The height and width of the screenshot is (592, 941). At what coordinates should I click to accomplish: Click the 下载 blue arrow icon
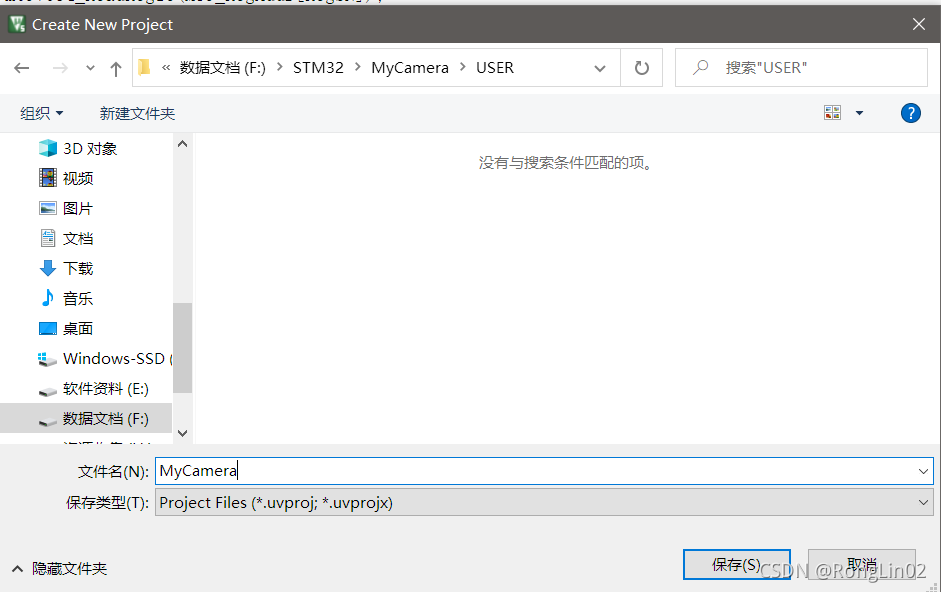[x=48, y=268]
